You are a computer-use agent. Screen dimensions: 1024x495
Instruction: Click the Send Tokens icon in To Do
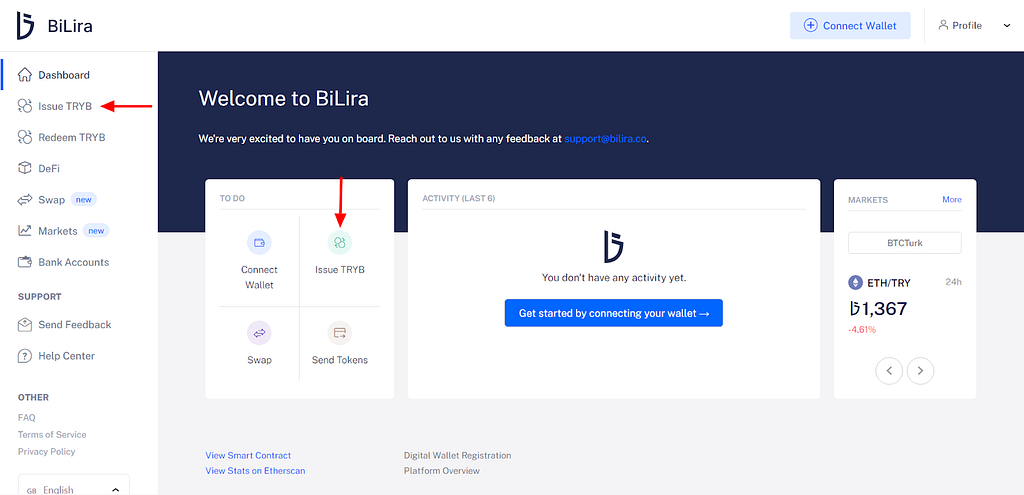pos(340,333)
